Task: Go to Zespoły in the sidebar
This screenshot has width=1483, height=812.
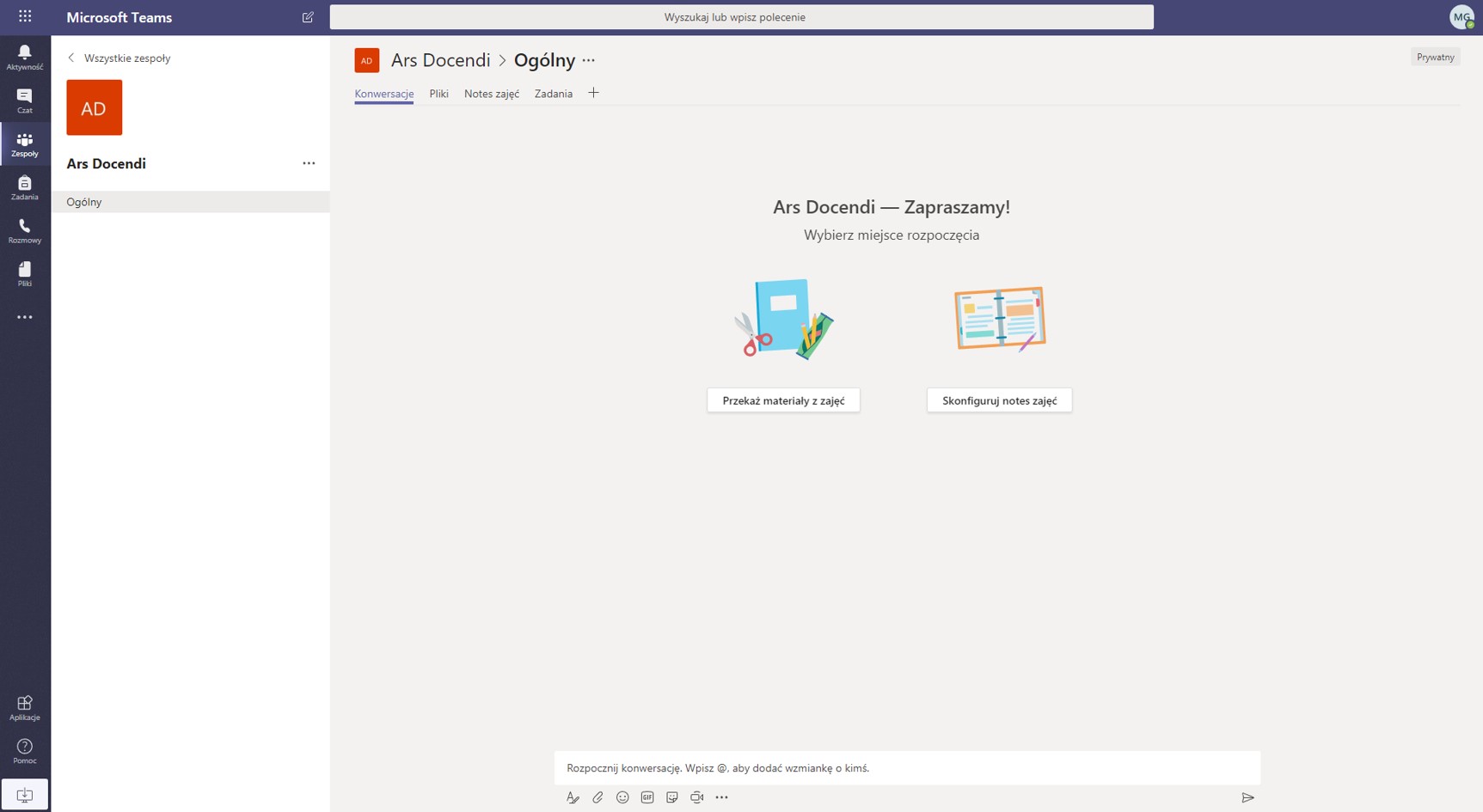Action: [25, 144]
